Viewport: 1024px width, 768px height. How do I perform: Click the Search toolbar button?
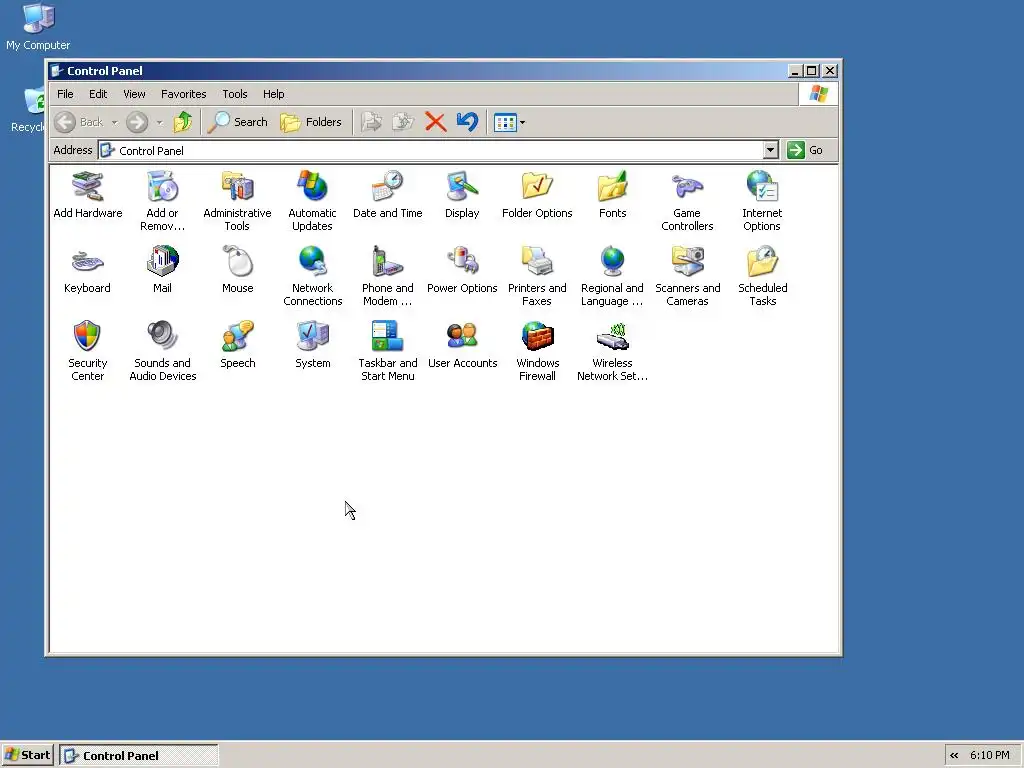pos(238,122)
